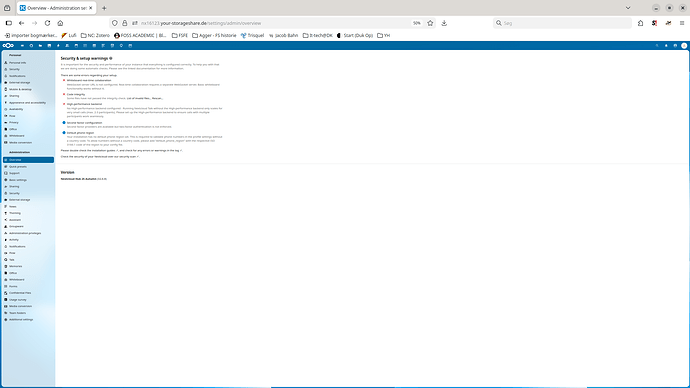Viewport: 690px width, 388px height.
Task: Open personal Security settings
Action: click(x=28, y=69)
